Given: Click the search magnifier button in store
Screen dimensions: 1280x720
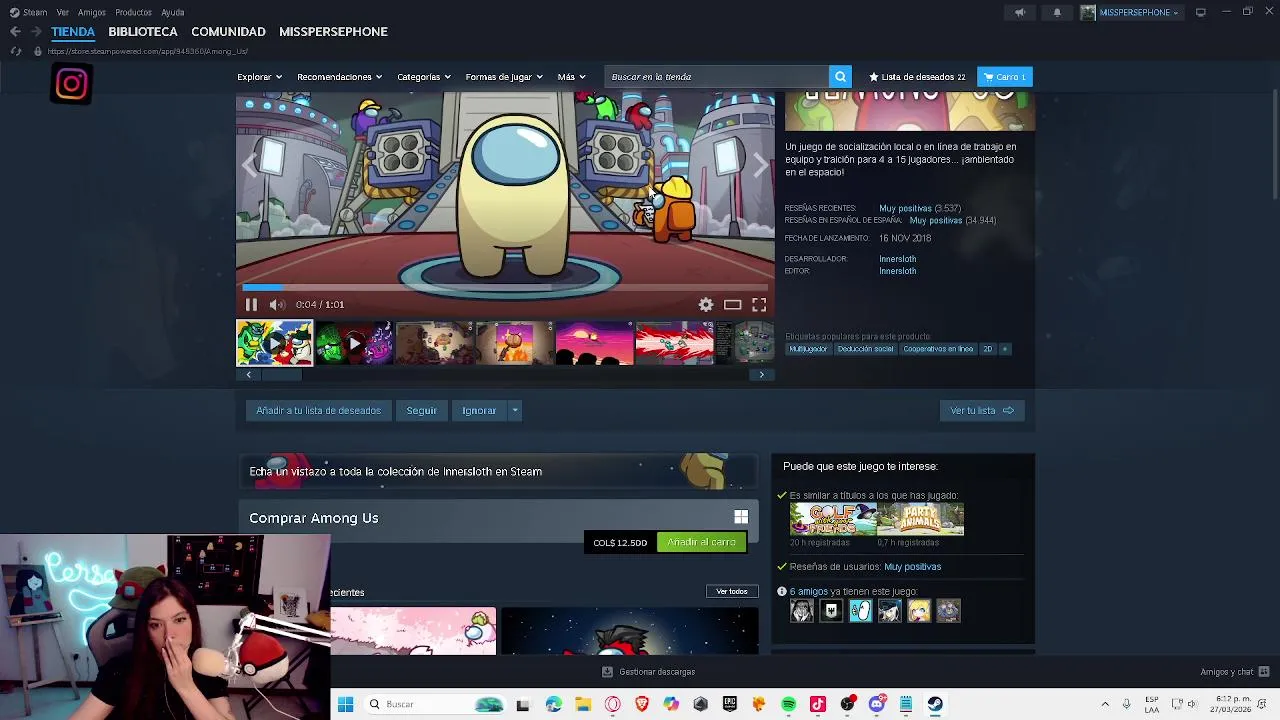Looking at the screenshot, I should point(840,77).
